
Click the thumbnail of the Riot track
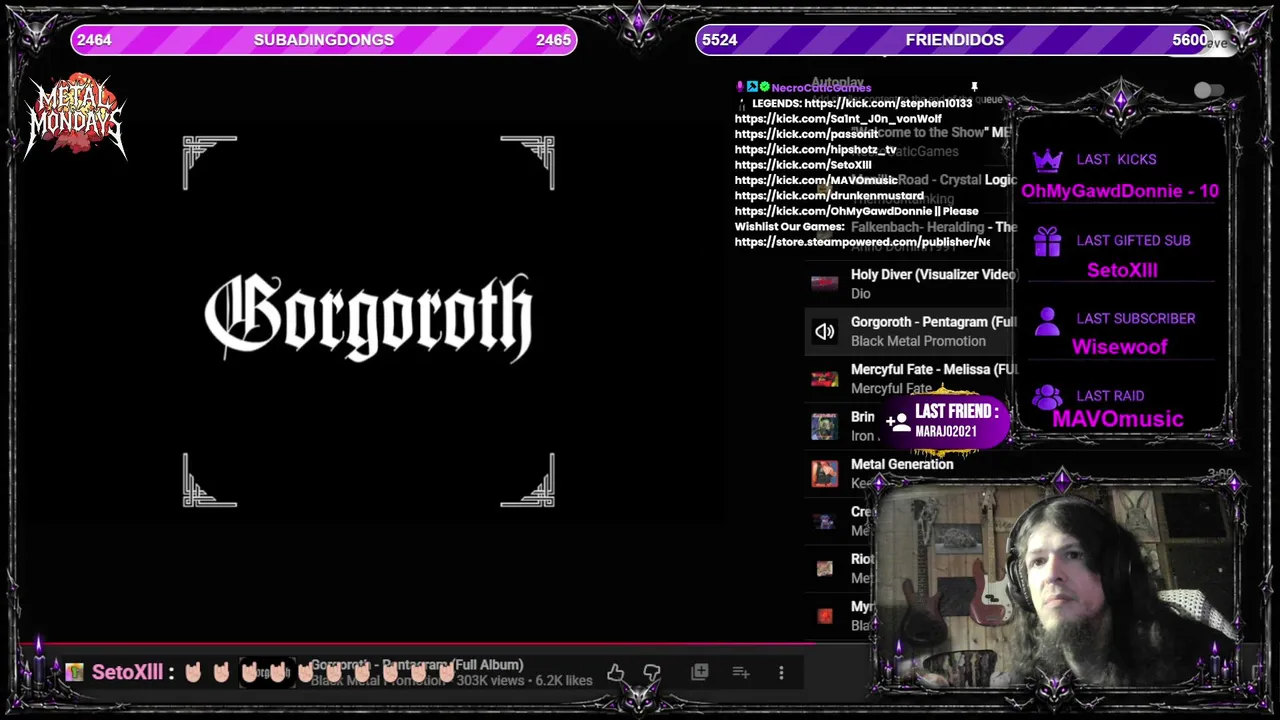[824, 569]
